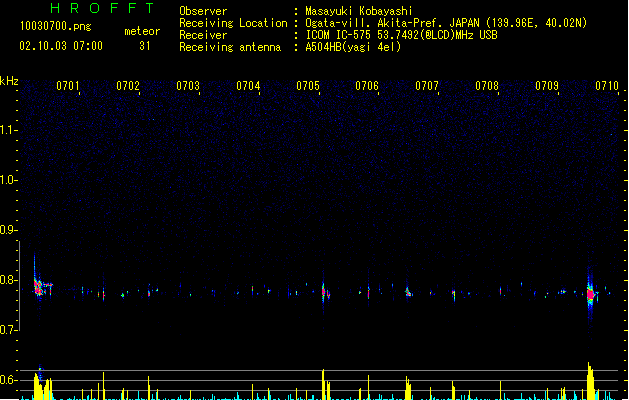This screenshot has width=629, height=400.
Task: Click the meteor count value 31
Action: click(144, 46)
